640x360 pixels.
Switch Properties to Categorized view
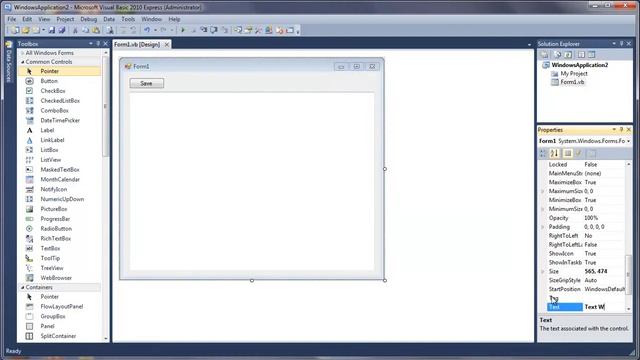pos(543,153)
